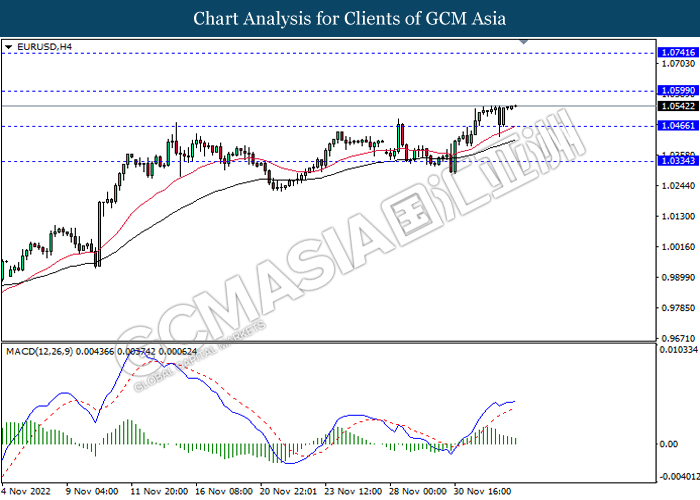This screenshot has height=500, width=700.
Task: Click the 28 Nov 00:00 time label
Action: point(418,492)
